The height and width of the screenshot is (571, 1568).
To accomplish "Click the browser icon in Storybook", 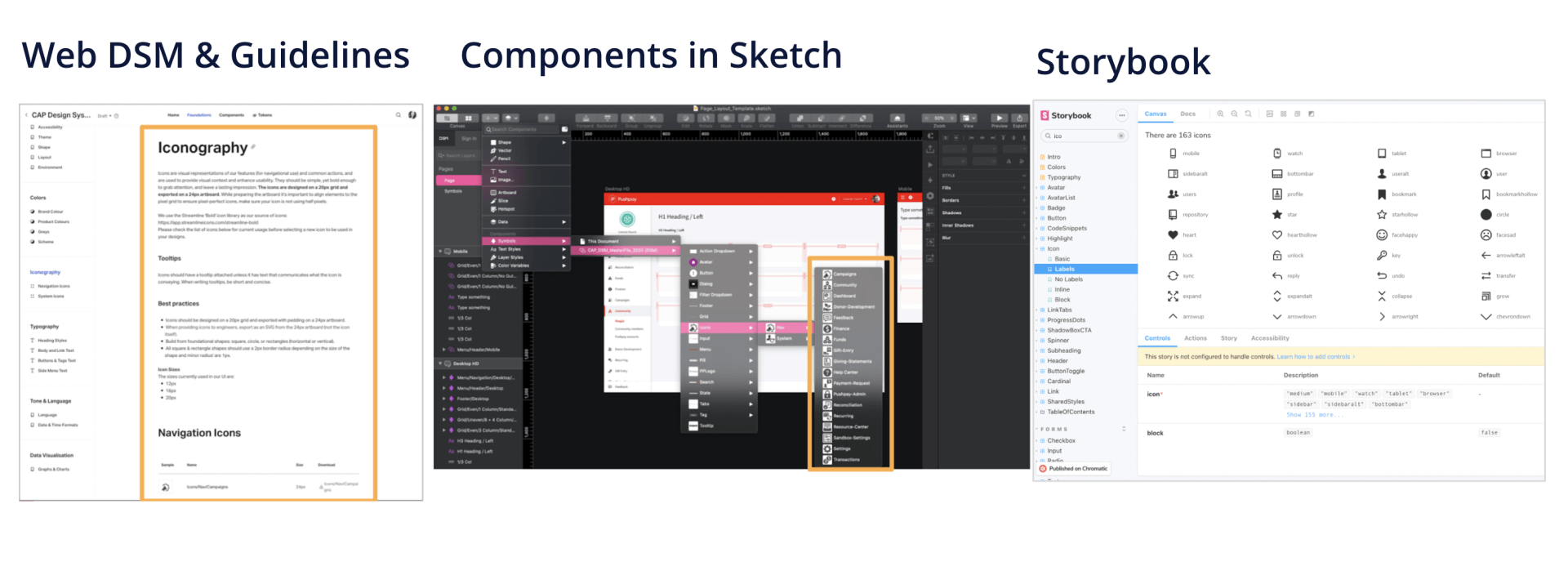I will [x=1486, y=154].
